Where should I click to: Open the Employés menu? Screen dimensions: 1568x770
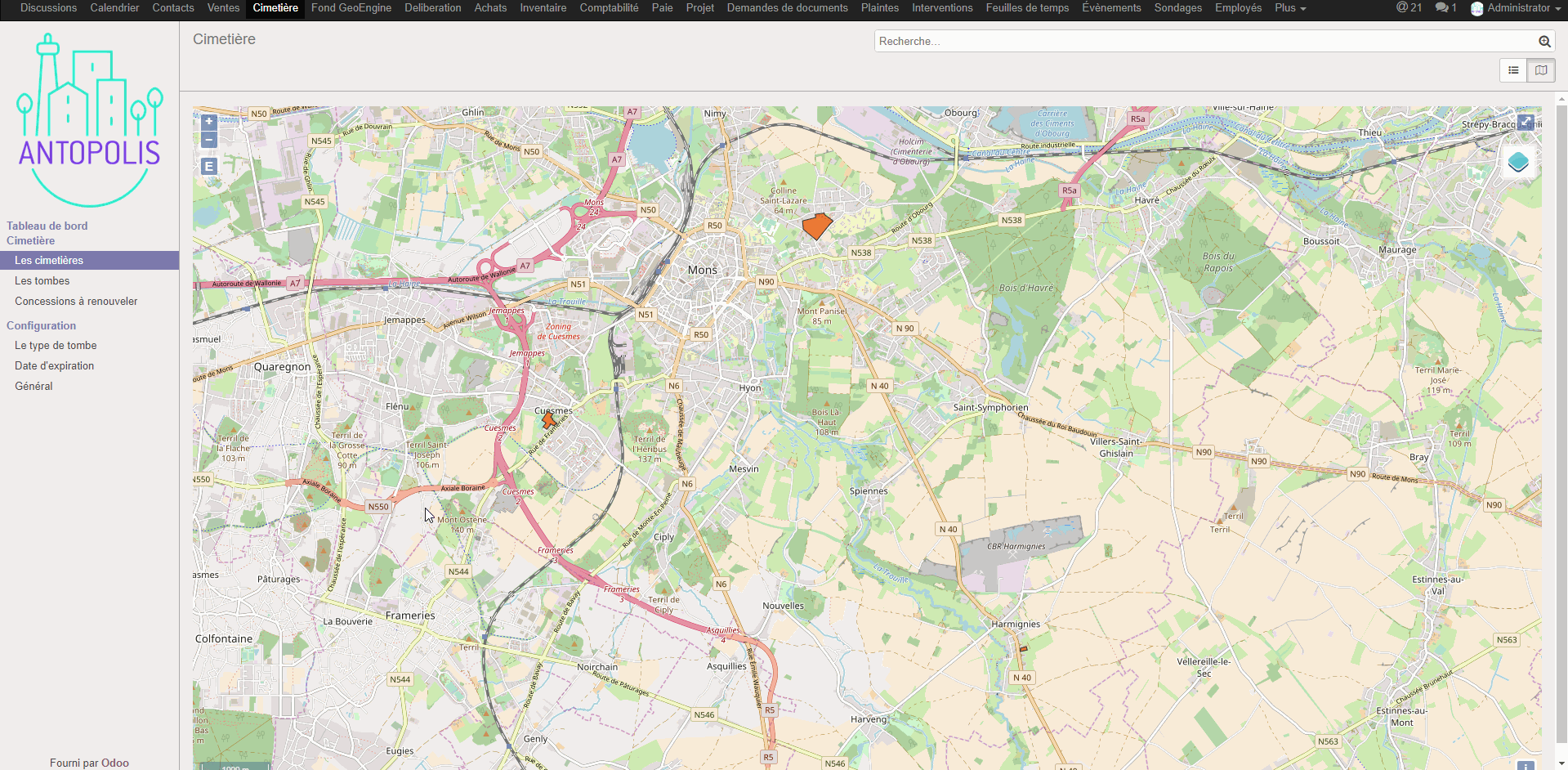pos(1239,8)
